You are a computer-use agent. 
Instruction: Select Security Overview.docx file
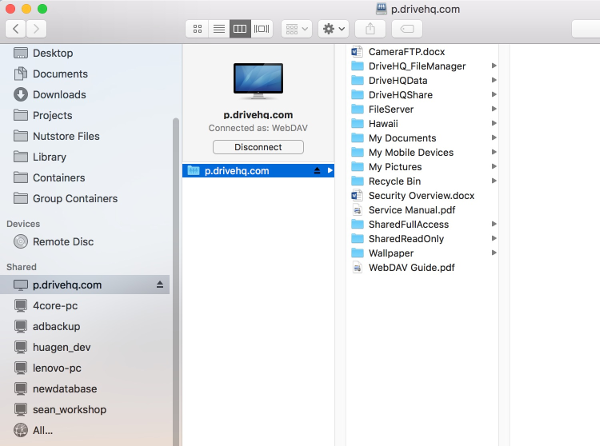pos(412,195)
